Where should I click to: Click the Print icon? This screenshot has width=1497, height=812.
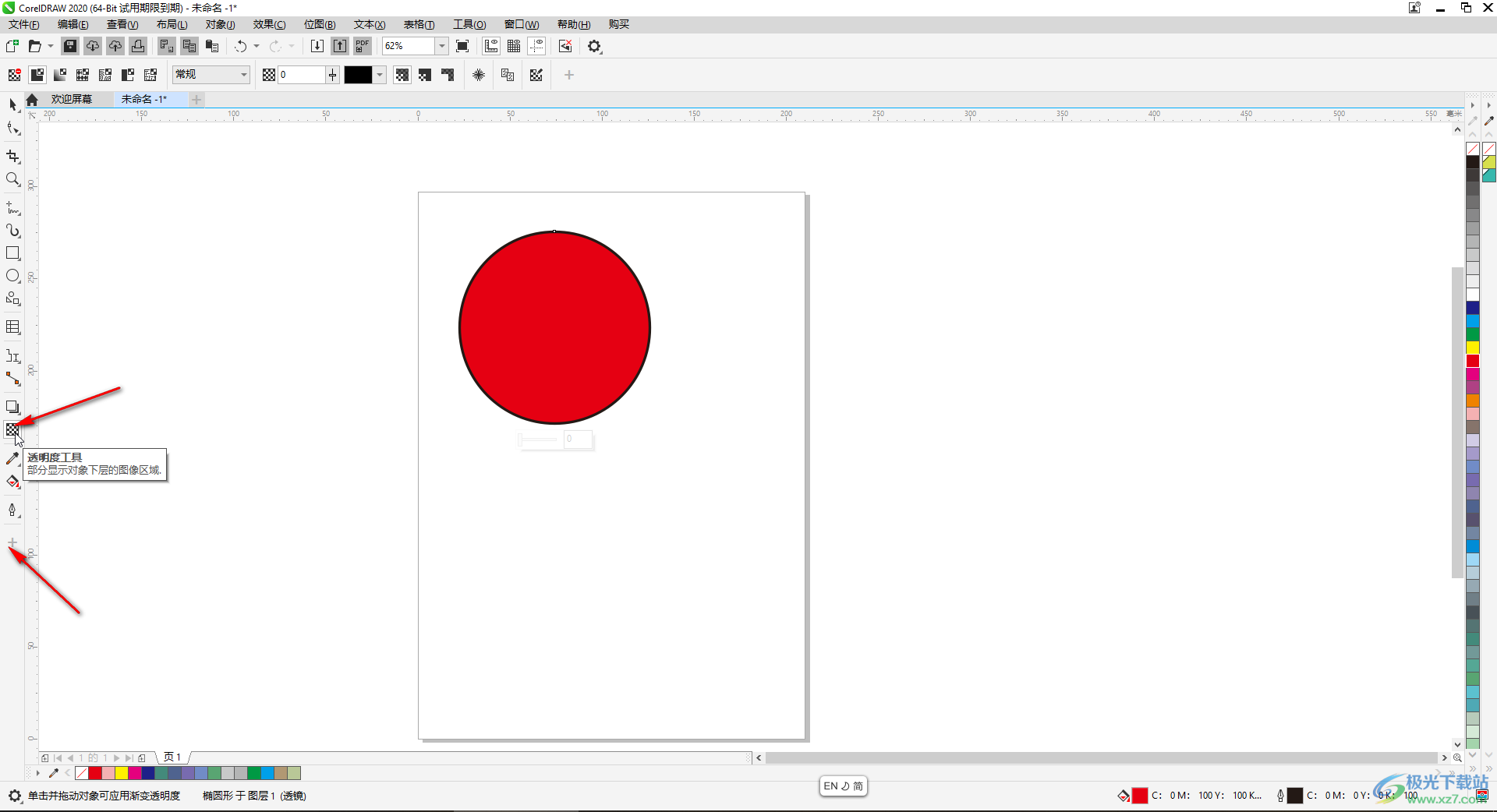tap(138, 46)
